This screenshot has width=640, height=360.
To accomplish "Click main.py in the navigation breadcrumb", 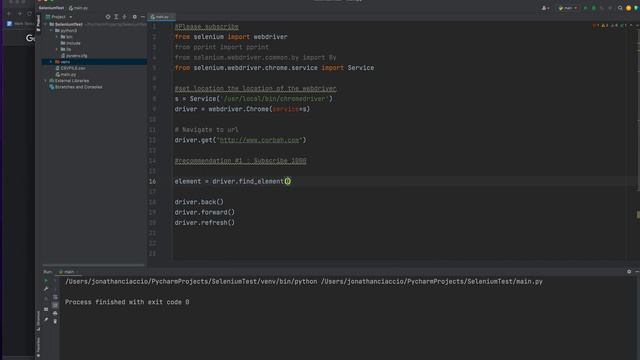I will click(x=78, y=8).
